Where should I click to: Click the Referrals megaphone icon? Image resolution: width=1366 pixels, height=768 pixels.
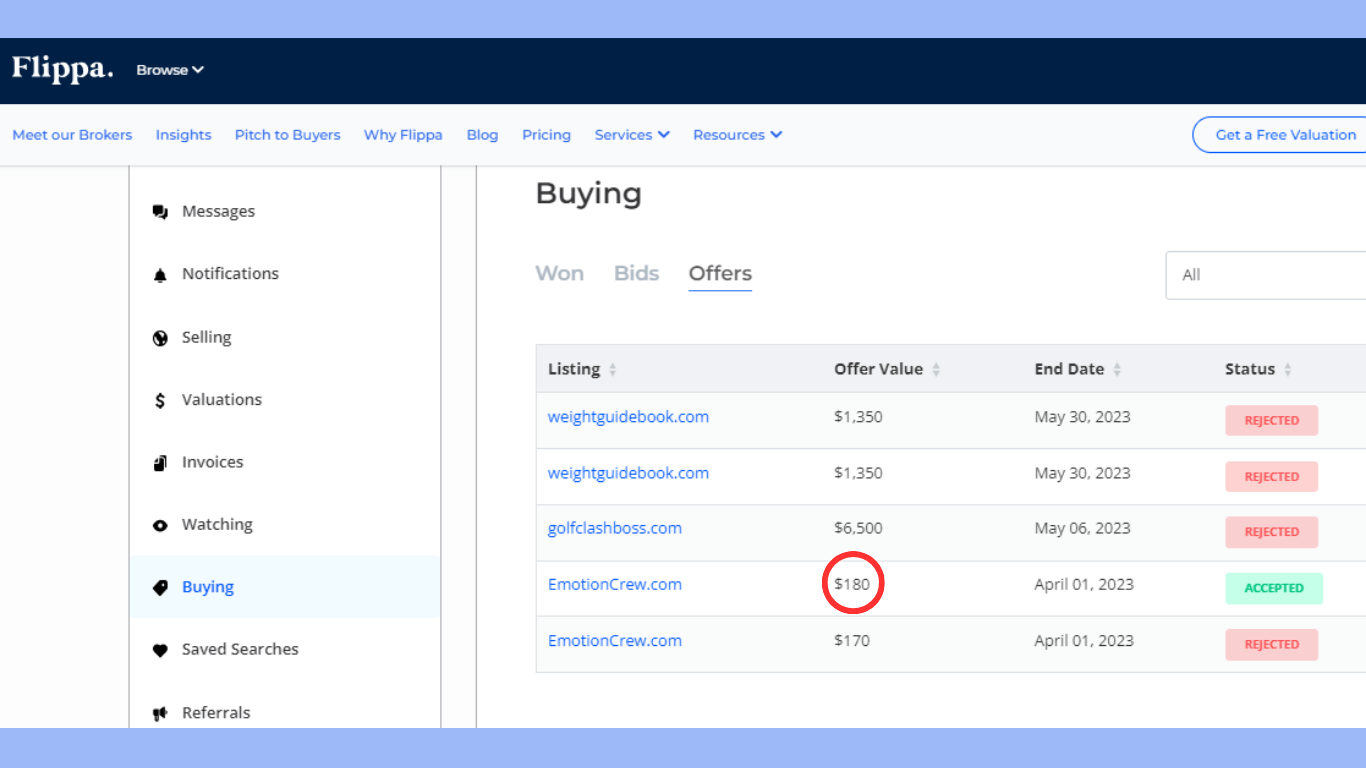pos(160,712)
